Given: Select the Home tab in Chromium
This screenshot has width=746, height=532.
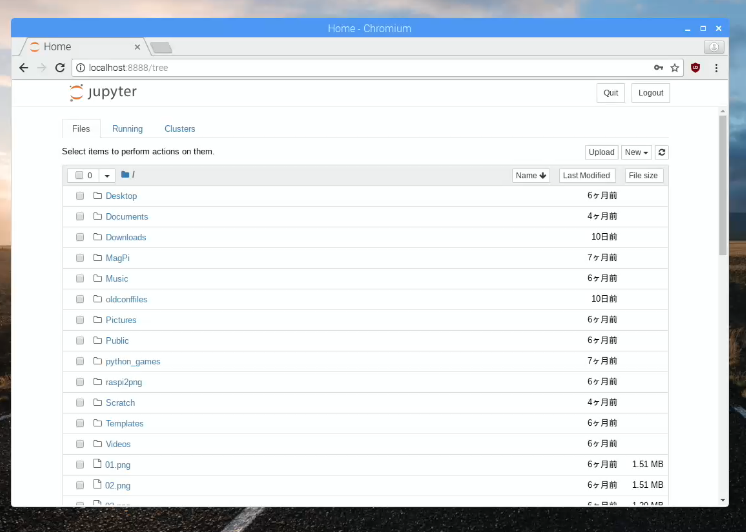Looking at the screenshot, I should tap(83, 47).
